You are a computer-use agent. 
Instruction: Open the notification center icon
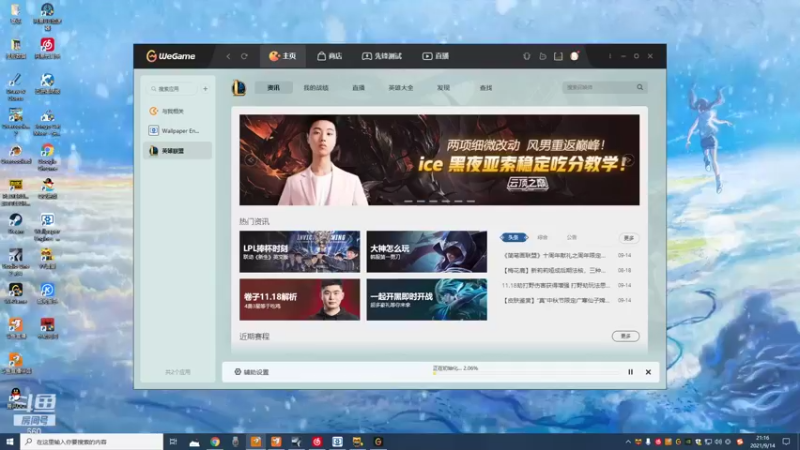tap(786, 441)
